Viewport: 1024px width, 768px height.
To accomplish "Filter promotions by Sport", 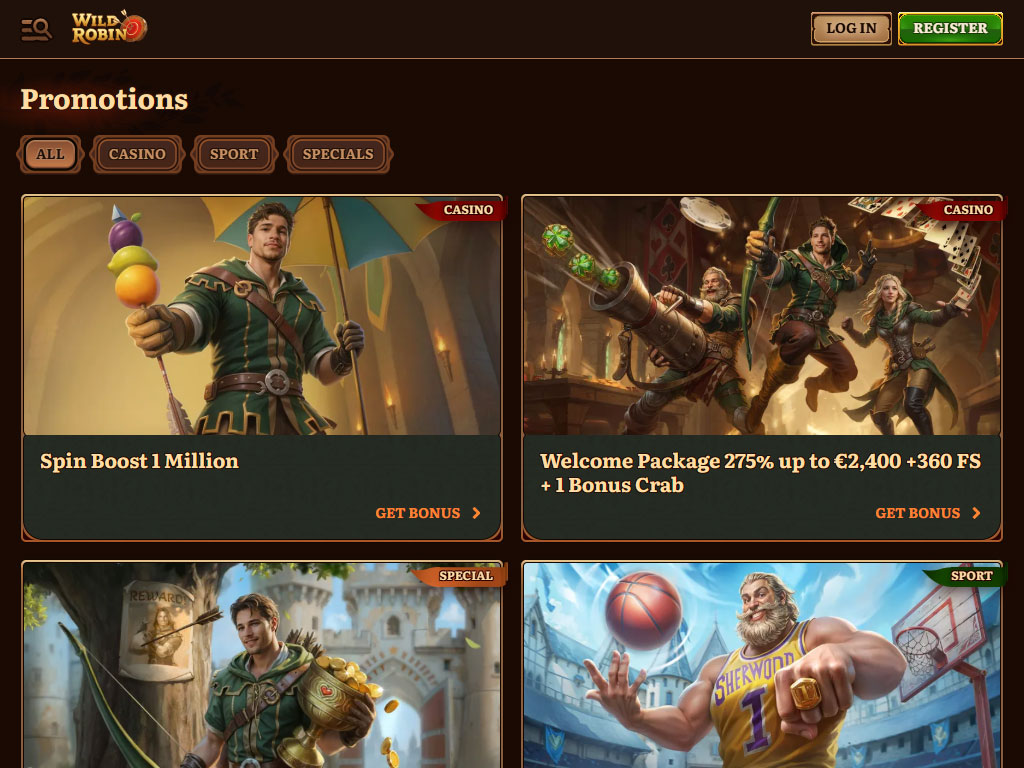I will pos(234,154).
